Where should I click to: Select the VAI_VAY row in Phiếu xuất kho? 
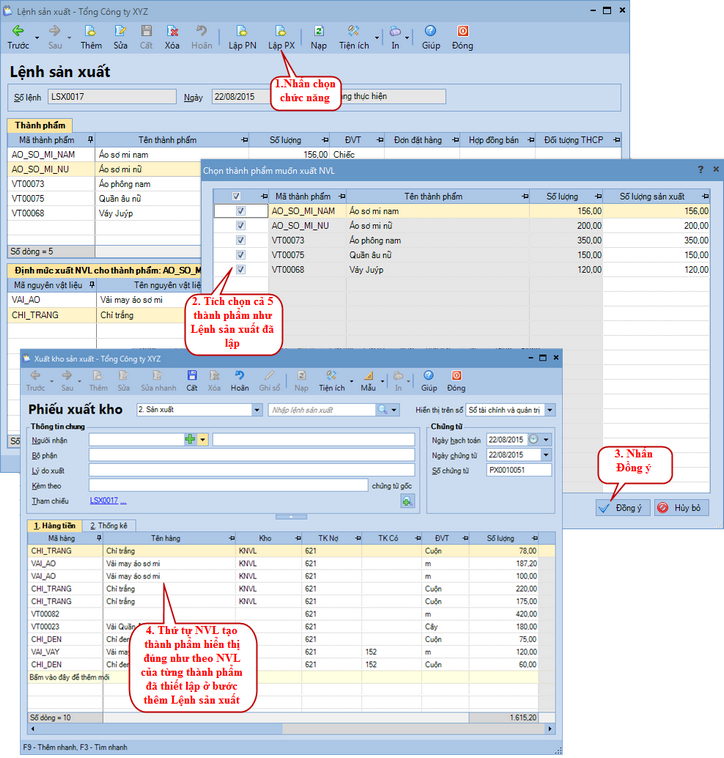pyautogui.click(x=283, y=652)
